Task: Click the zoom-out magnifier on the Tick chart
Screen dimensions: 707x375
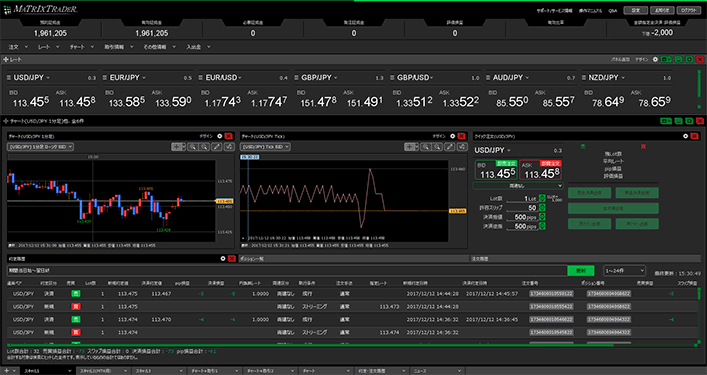Action: [437, 147]
